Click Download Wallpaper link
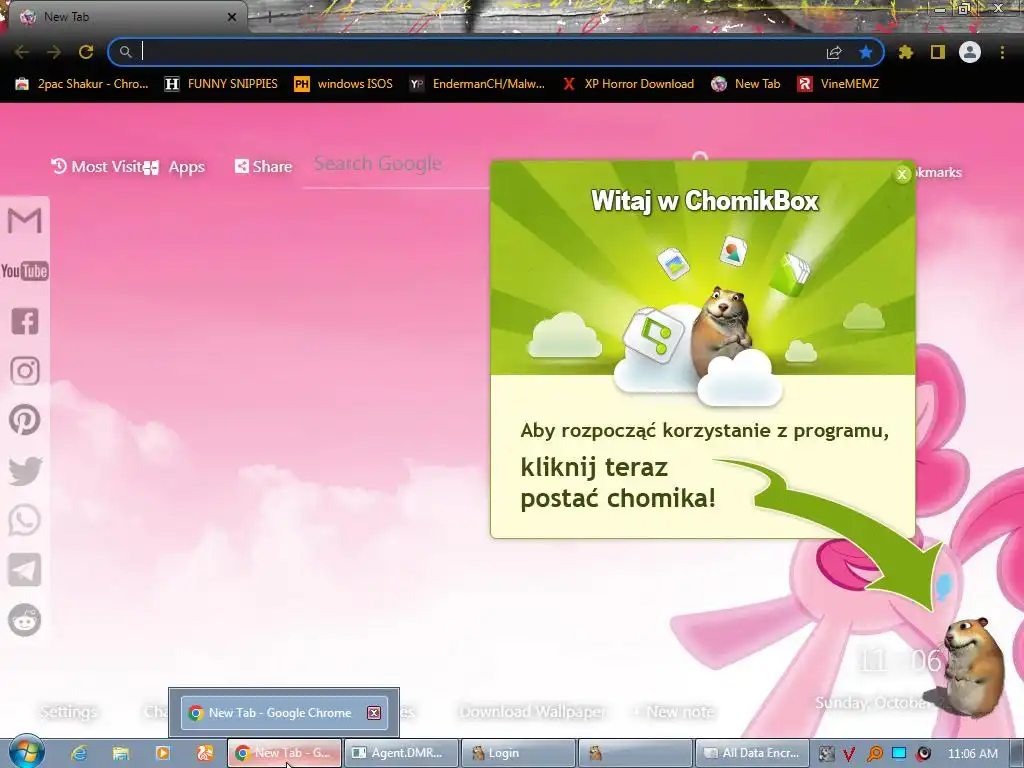1024x768 pixels. pos(533,711)
